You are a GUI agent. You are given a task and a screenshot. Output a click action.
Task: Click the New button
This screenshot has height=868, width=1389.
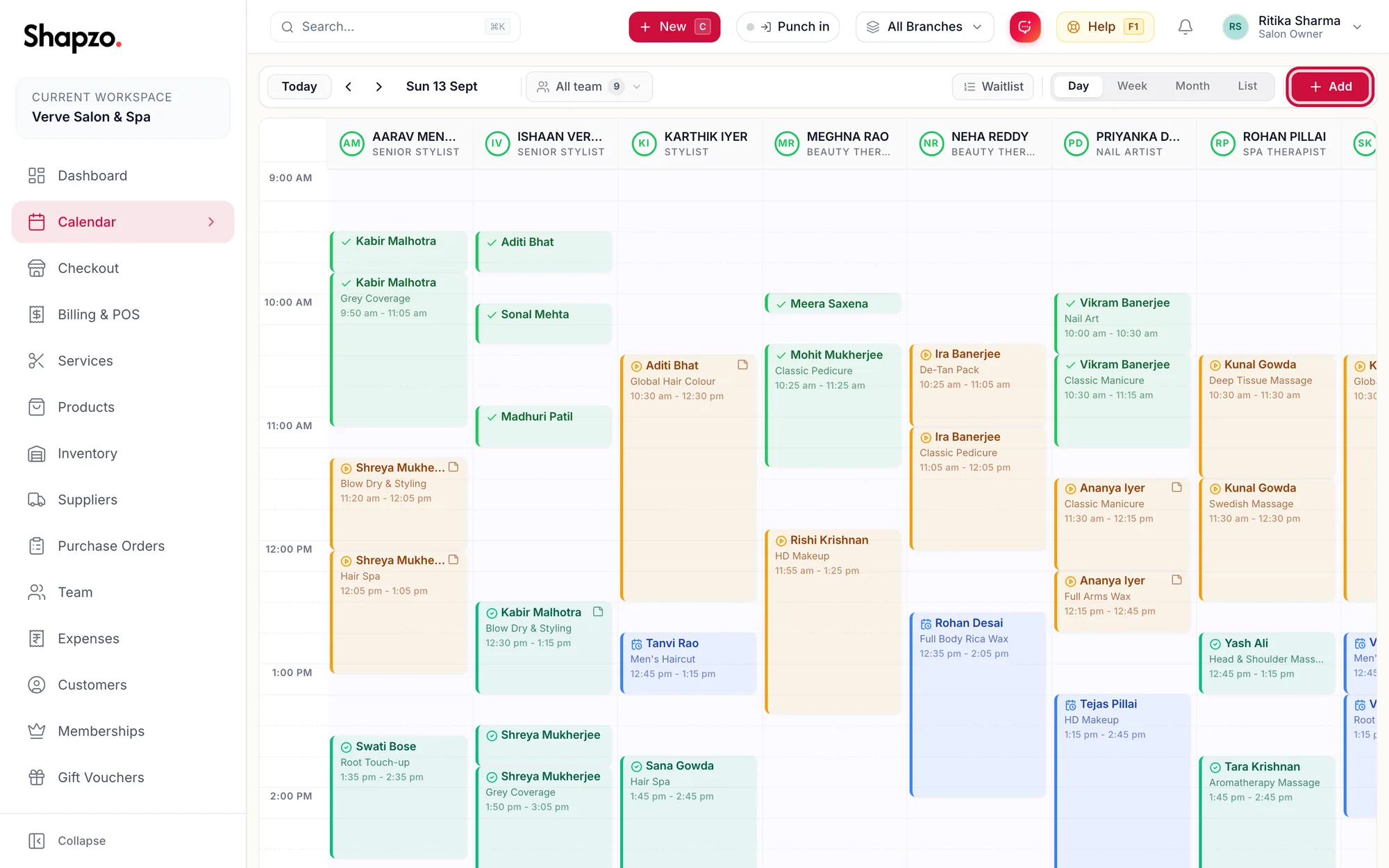click(x=674, y=27)
